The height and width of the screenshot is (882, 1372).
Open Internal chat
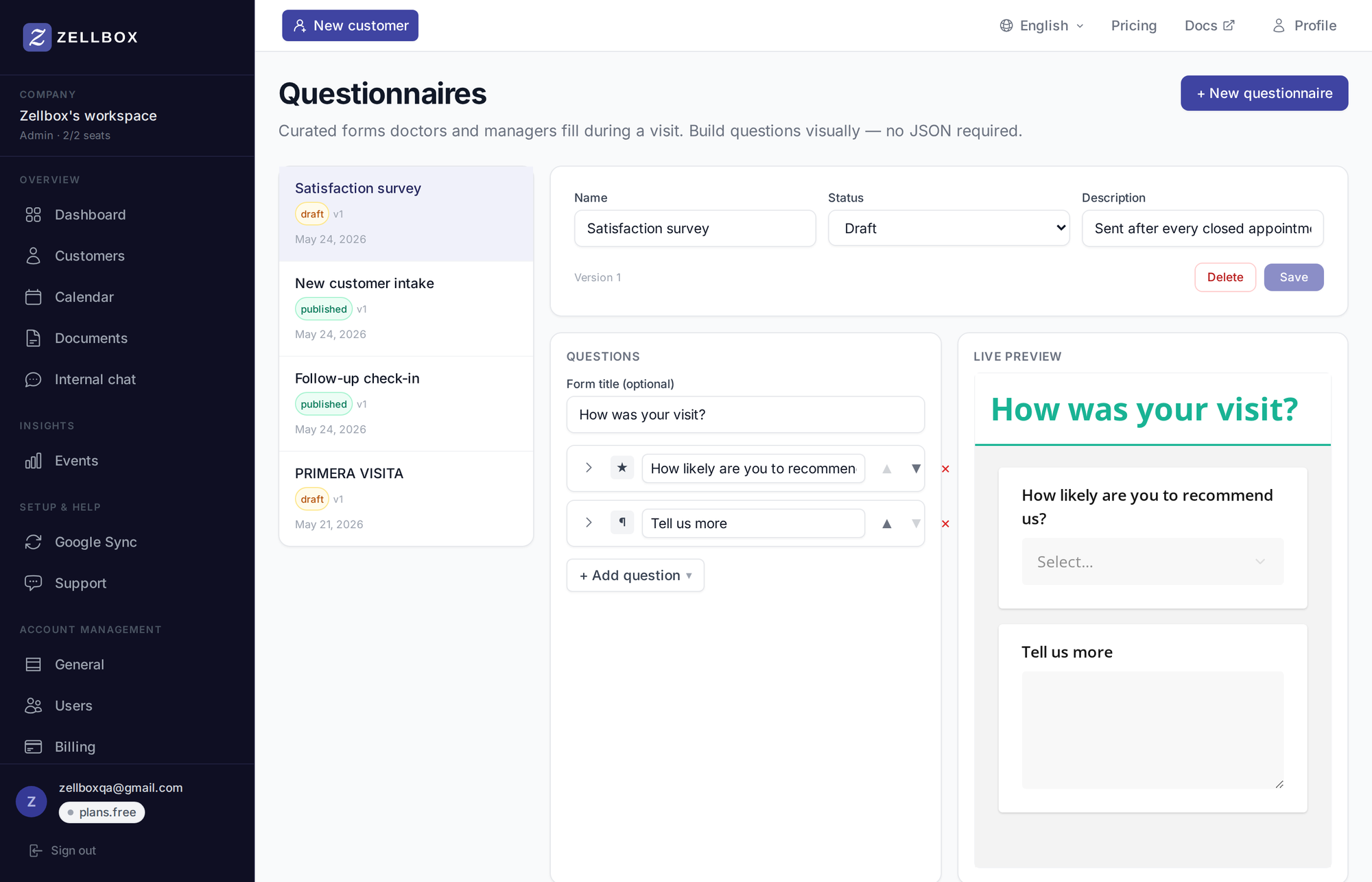coord(95,379)
